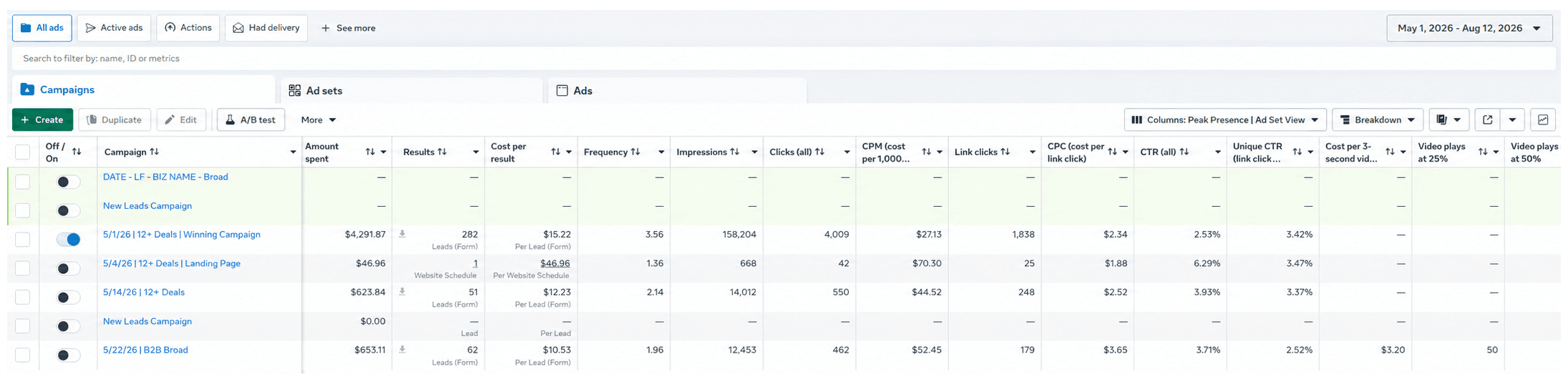
Task: Toggle the select-all header checkbox
Action: pyautogui.click(x=23, y=152)
